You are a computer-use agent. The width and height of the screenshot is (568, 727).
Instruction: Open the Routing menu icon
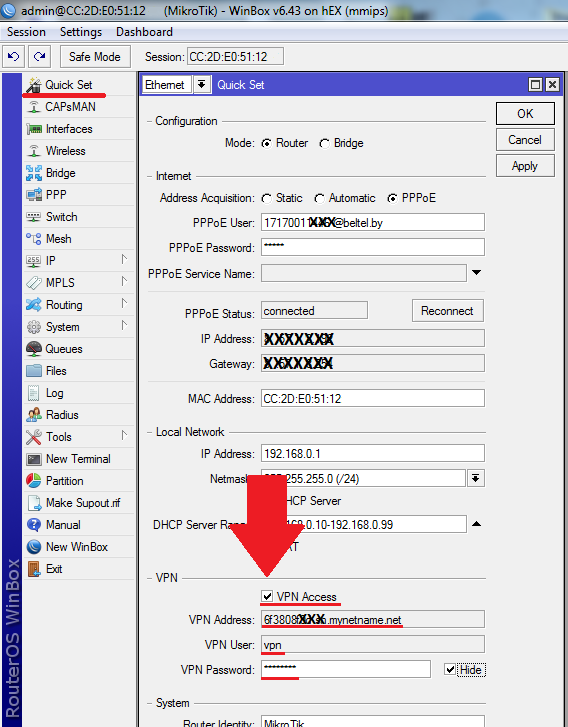click(x=34, y=305)
